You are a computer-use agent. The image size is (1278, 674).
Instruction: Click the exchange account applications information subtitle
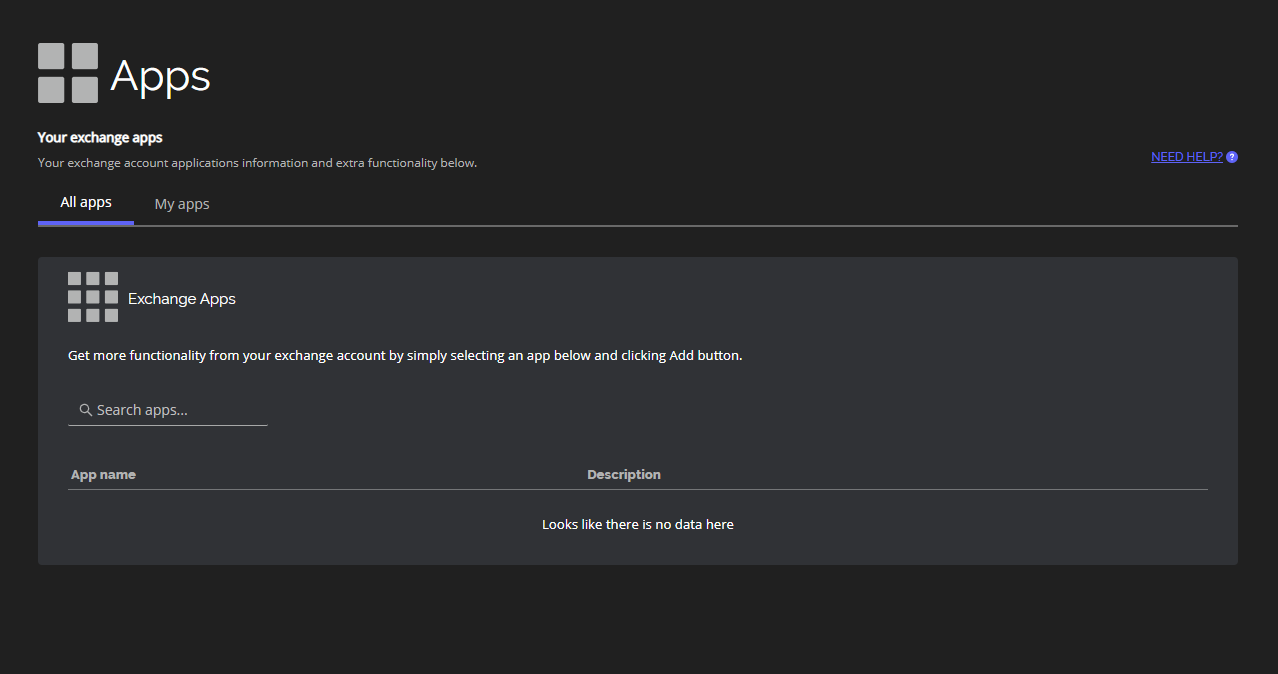[257, 163]
